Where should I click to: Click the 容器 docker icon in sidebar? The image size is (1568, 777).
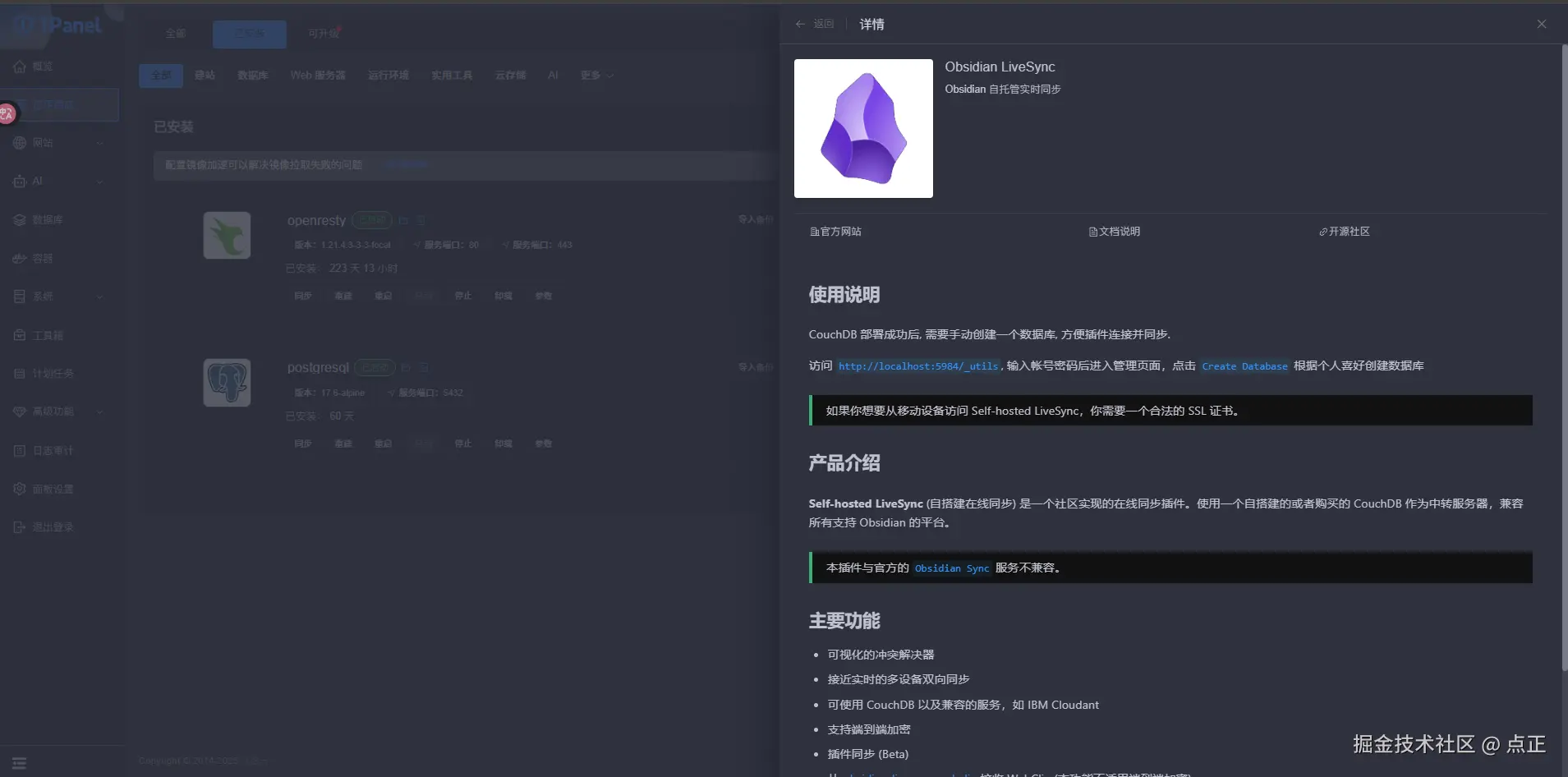point(20,259)
